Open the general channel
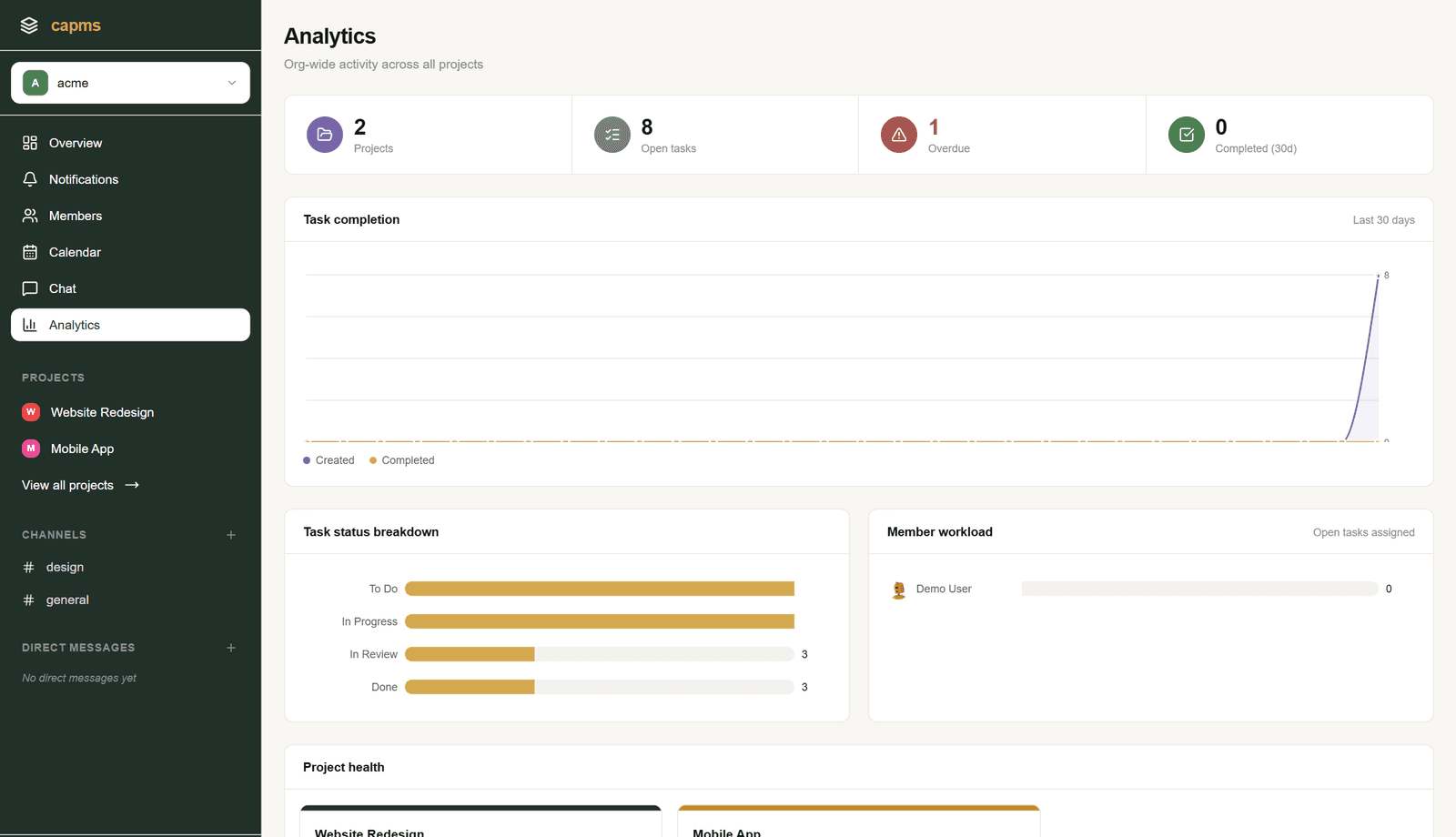The image size is (1456, 837). pos(130,600)
